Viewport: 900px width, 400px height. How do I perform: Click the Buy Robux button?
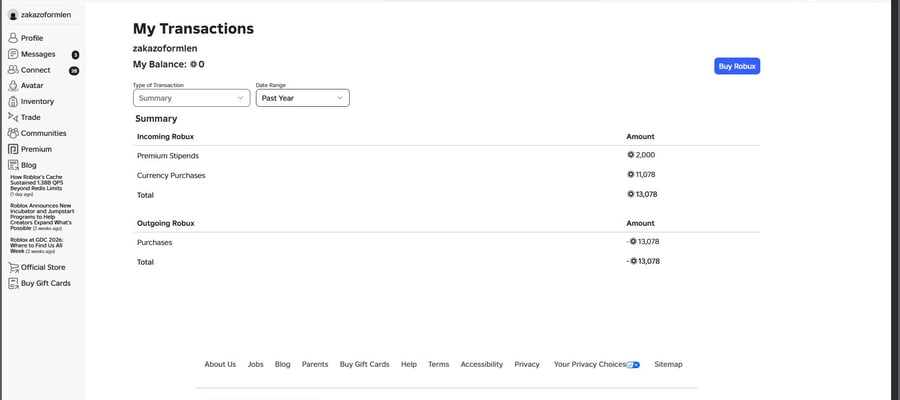point(737,66)
